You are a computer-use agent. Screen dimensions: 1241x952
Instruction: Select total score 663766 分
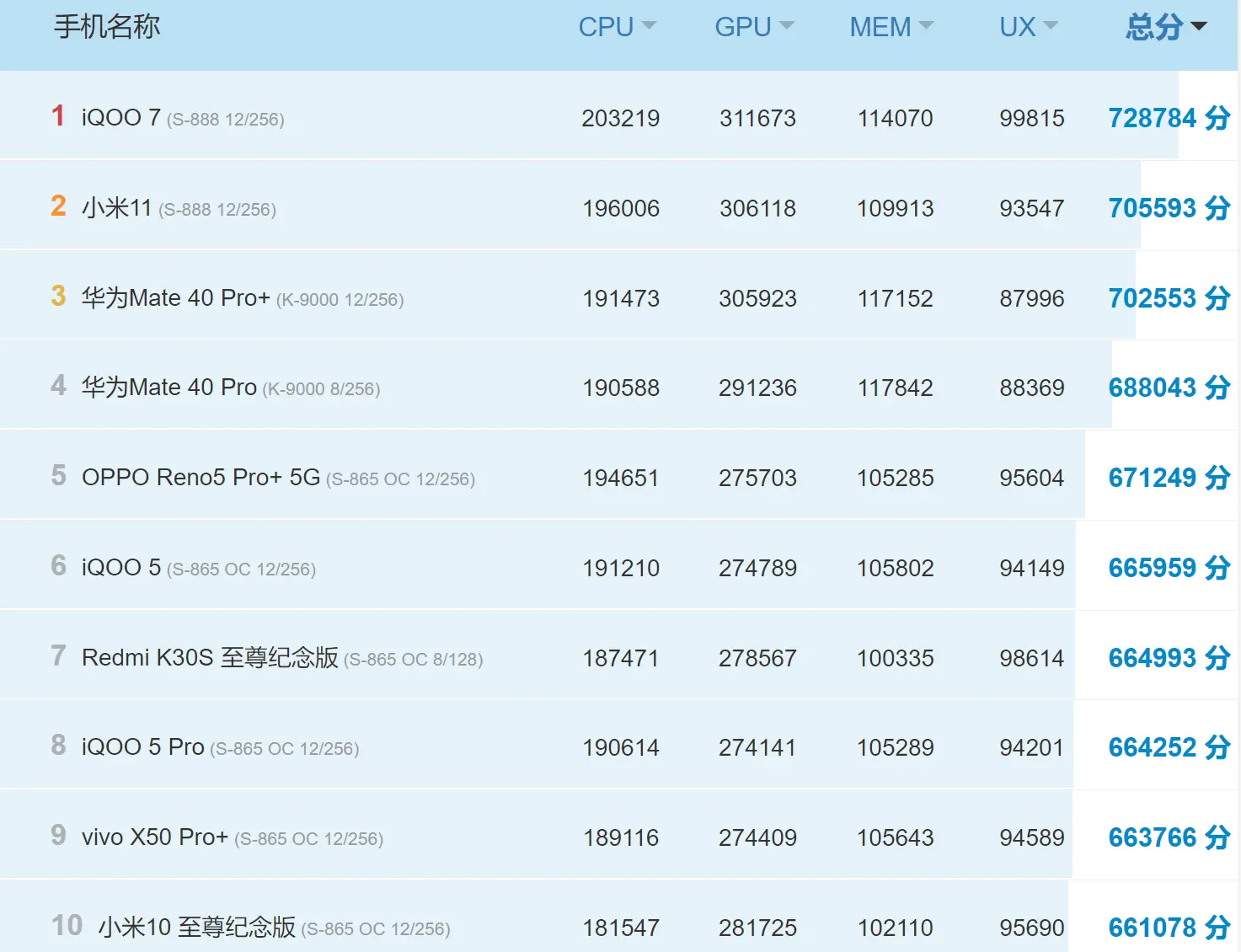(x=1169, y=837)
